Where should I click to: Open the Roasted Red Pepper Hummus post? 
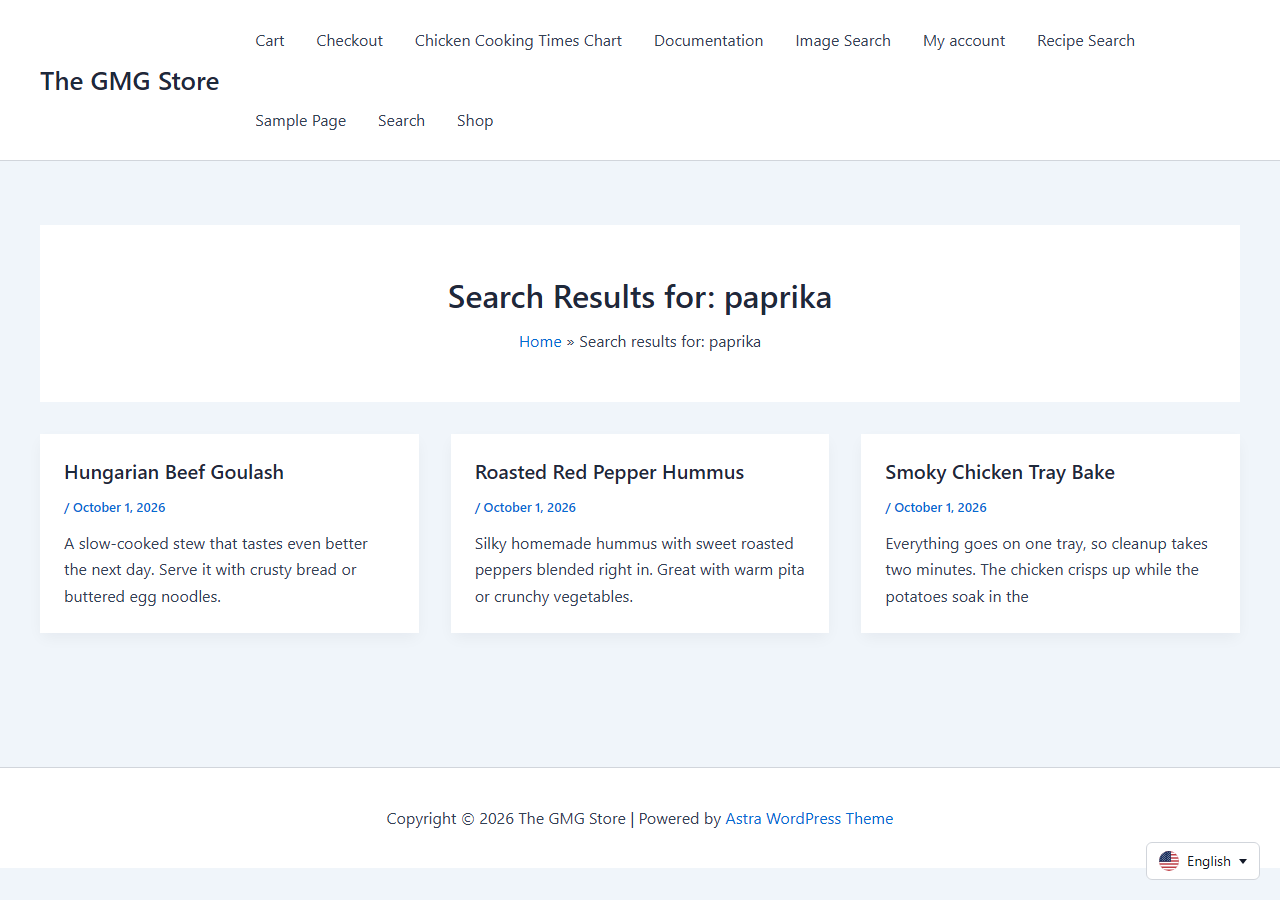click(x=609, y=472)
